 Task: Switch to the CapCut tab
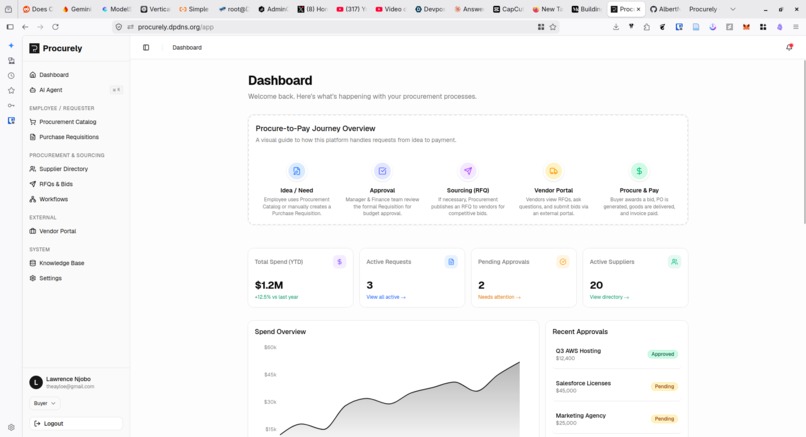tap(508, 9)
